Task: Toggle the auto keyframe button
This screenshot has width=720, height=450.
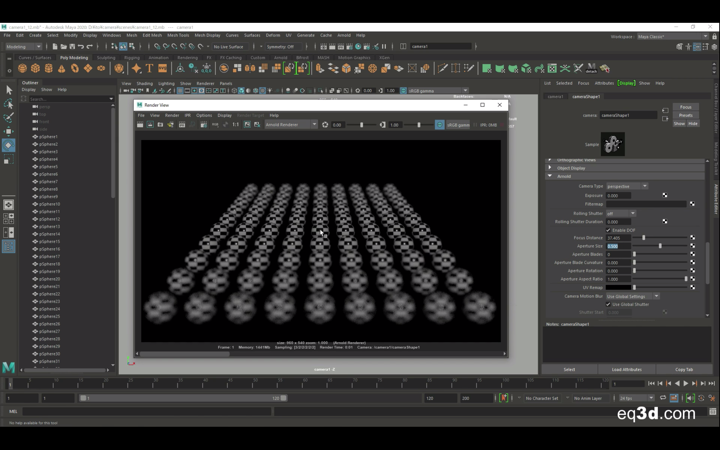Action: click(503, 398)
